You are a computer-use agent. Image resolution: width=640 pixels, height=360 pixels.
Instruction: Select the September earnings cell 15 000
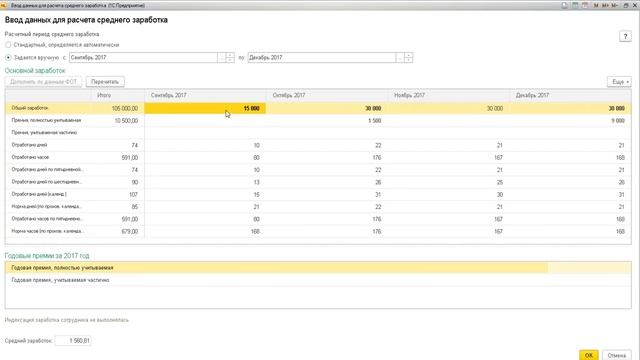coord(205,108)
